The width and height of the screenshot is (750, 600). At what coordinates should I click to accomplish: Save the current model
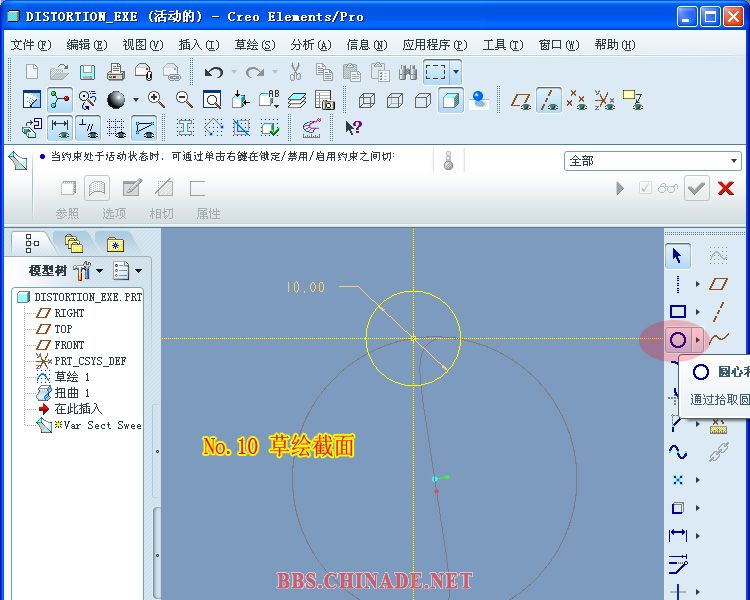click(88, 72)
